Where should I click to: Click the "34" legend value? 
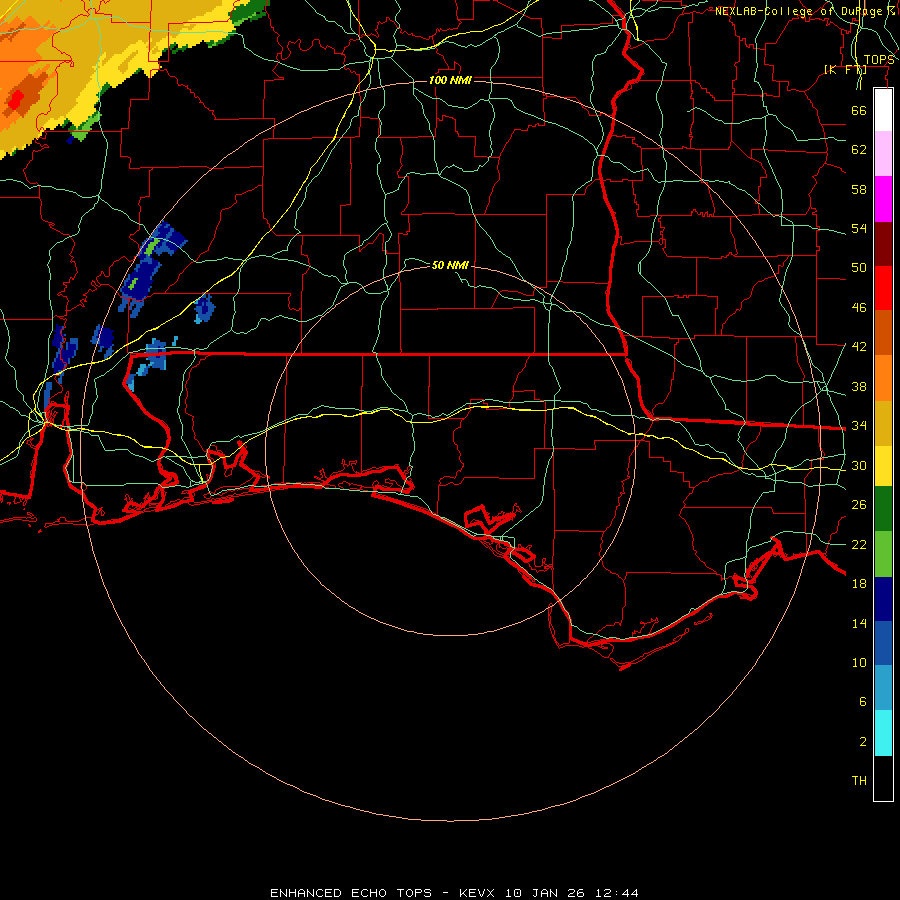pos(859,425)
